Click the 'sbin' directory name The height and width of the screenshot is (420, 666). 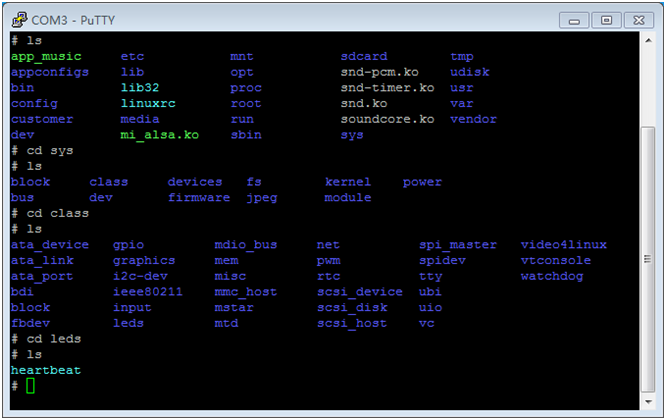(246, 135)
